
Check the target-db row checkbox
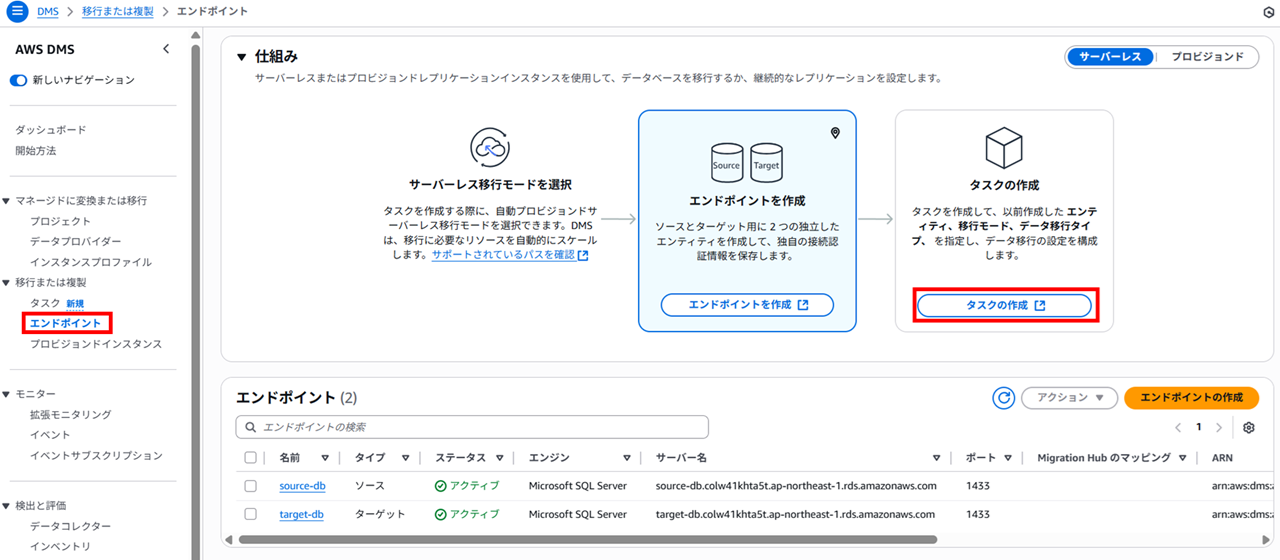point(251,514)
